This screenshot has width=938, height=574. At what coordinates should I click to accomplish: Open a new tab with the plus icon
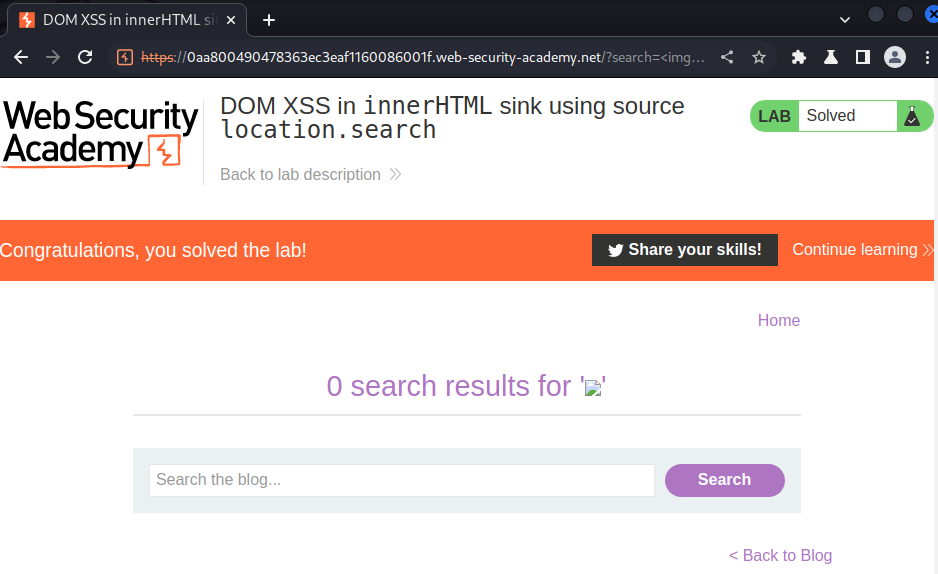pyautogui.click(x=269, y=20)
